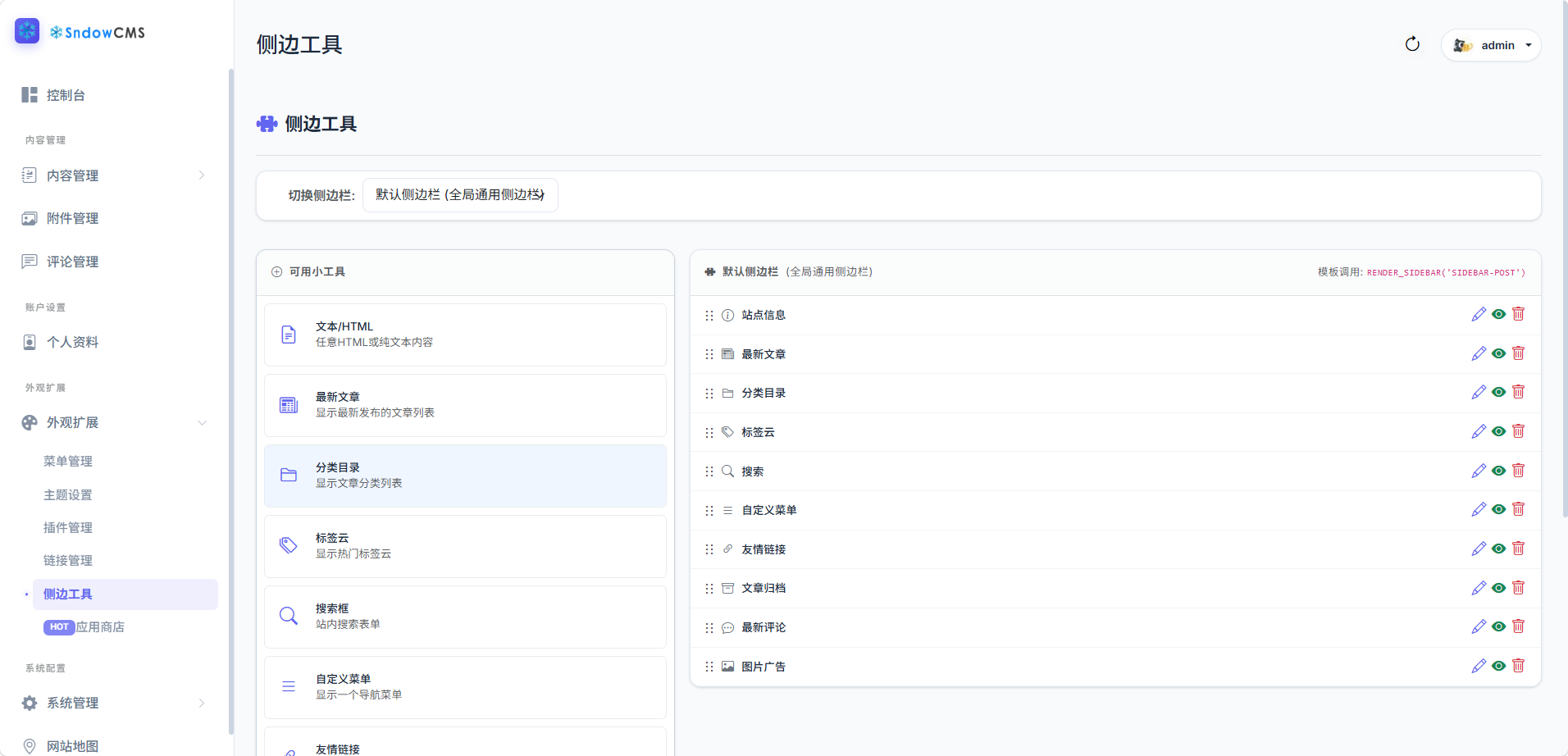This screenshot has width=1568, height=756.
Task: Edit the 站点信息 widget with pencil icon
Action: (1479, 315)
